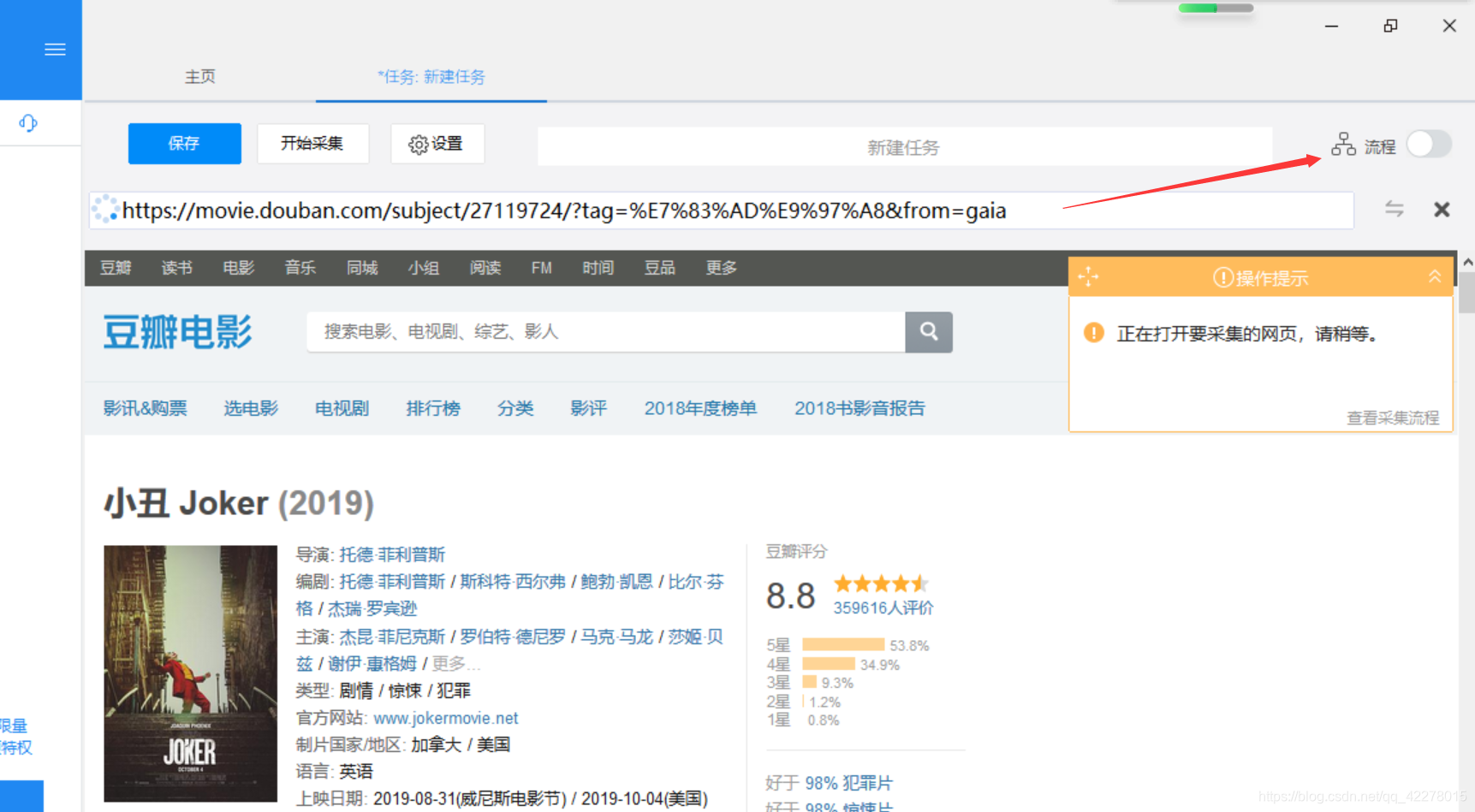The height and width of the screenshot is (812, 1475).
Task: Click the page vertical scrollbar thumb
Action: coord(1467,293)
